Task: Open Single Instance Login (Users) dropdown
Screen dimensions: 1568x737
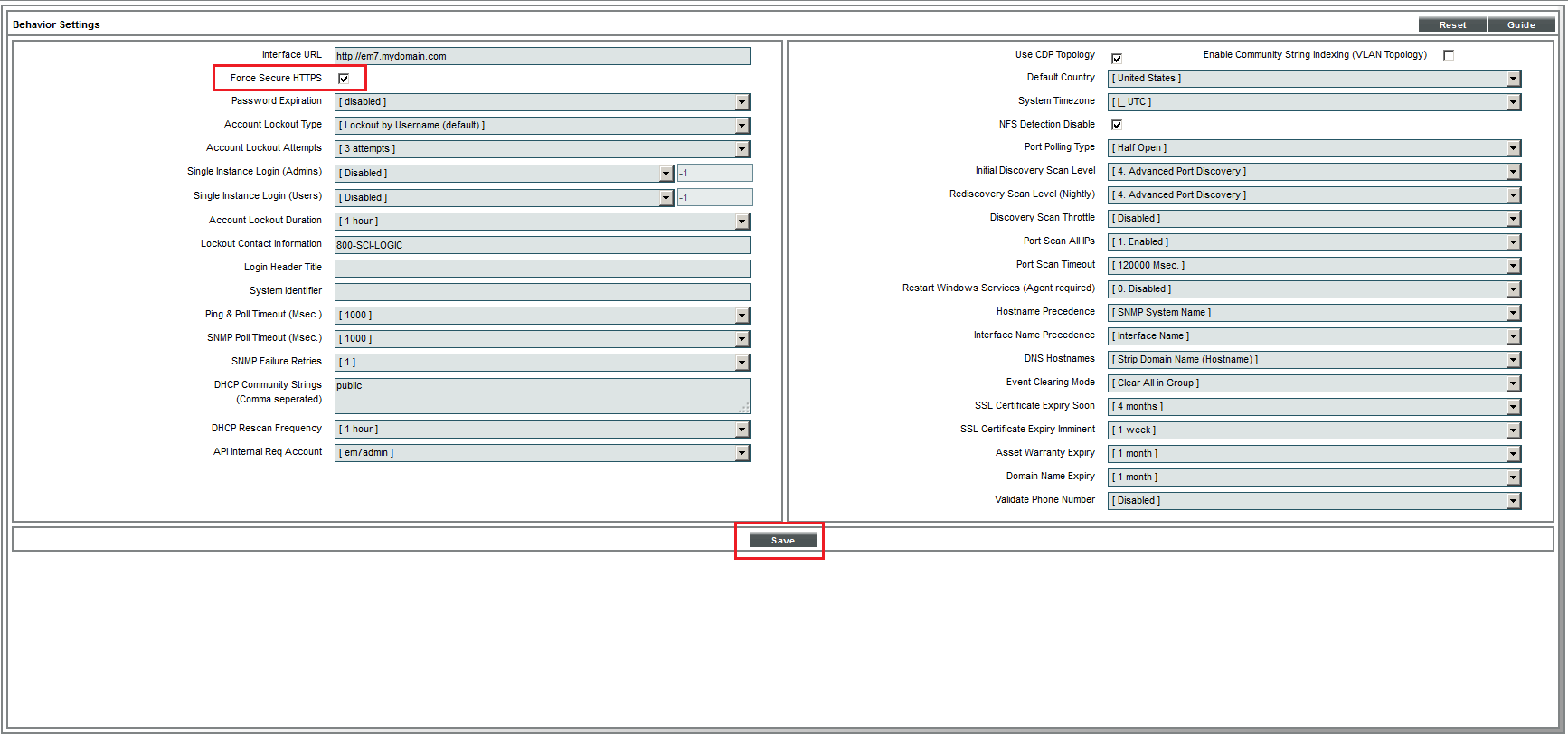Action: tap(505, 198)
